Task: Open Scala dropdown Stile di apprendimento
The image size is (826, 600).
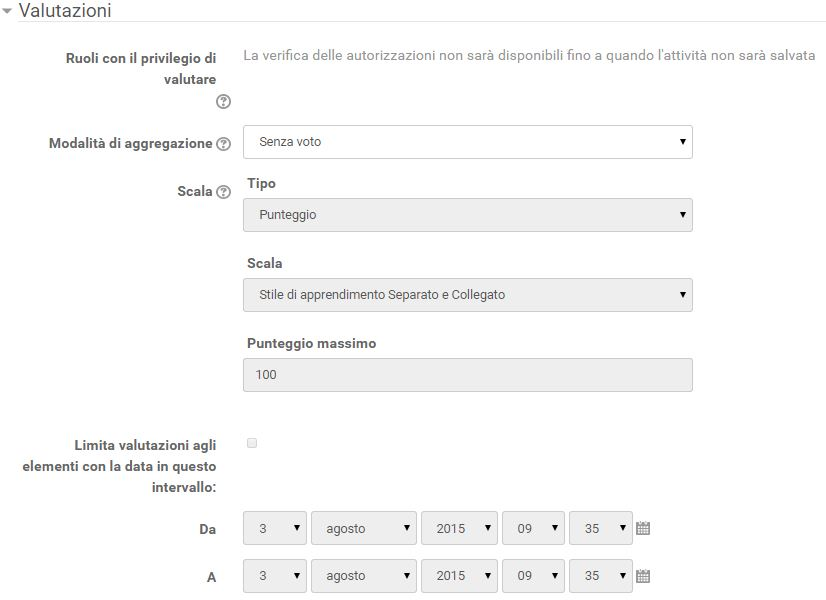Action: 468,295
